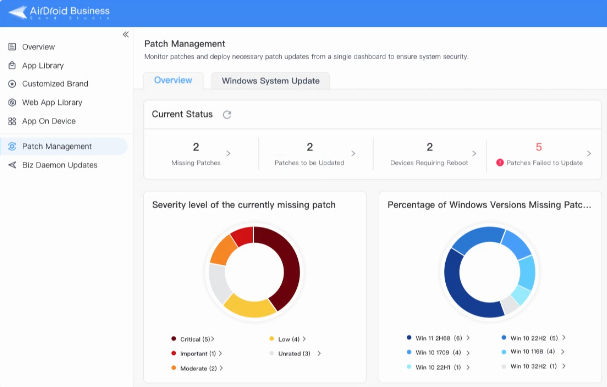This screenshot has height=387, width=607.
Task: Open the Win 10 1168 legend chevron
Action: click(x=562, y=351)
